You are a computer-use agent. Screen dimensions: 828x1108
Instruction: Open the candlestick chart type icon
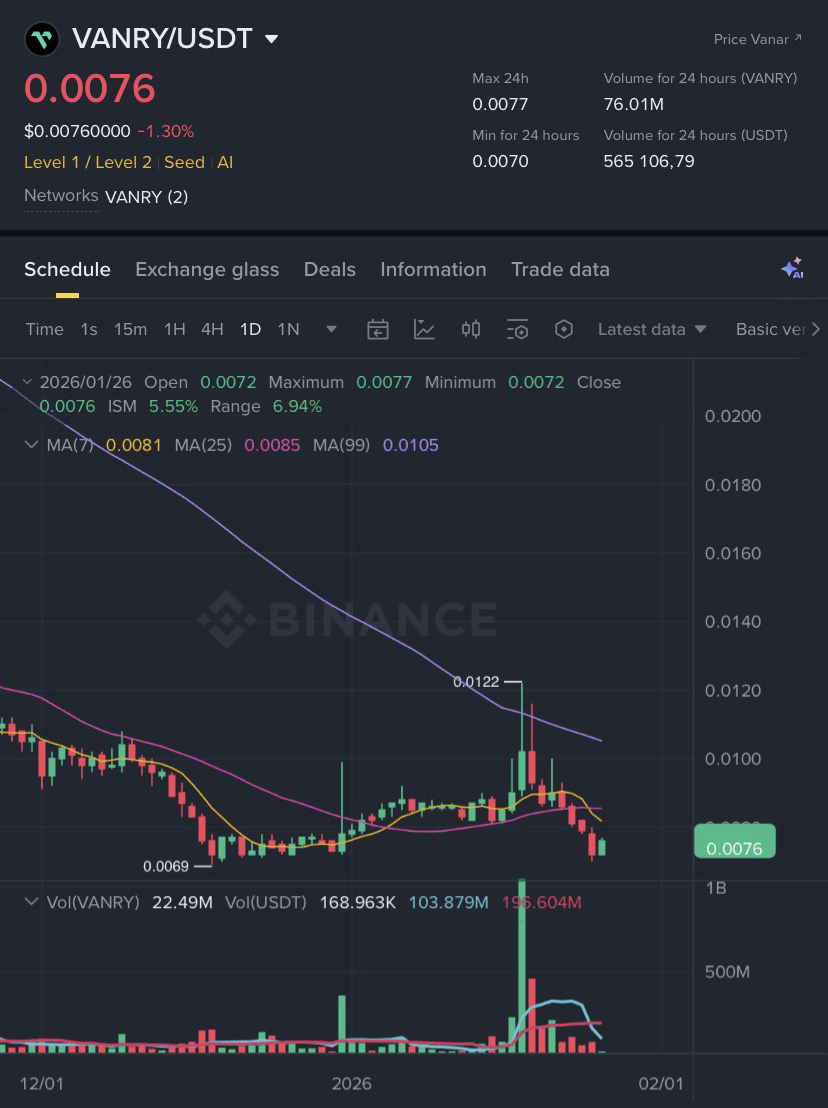[471, 329]
